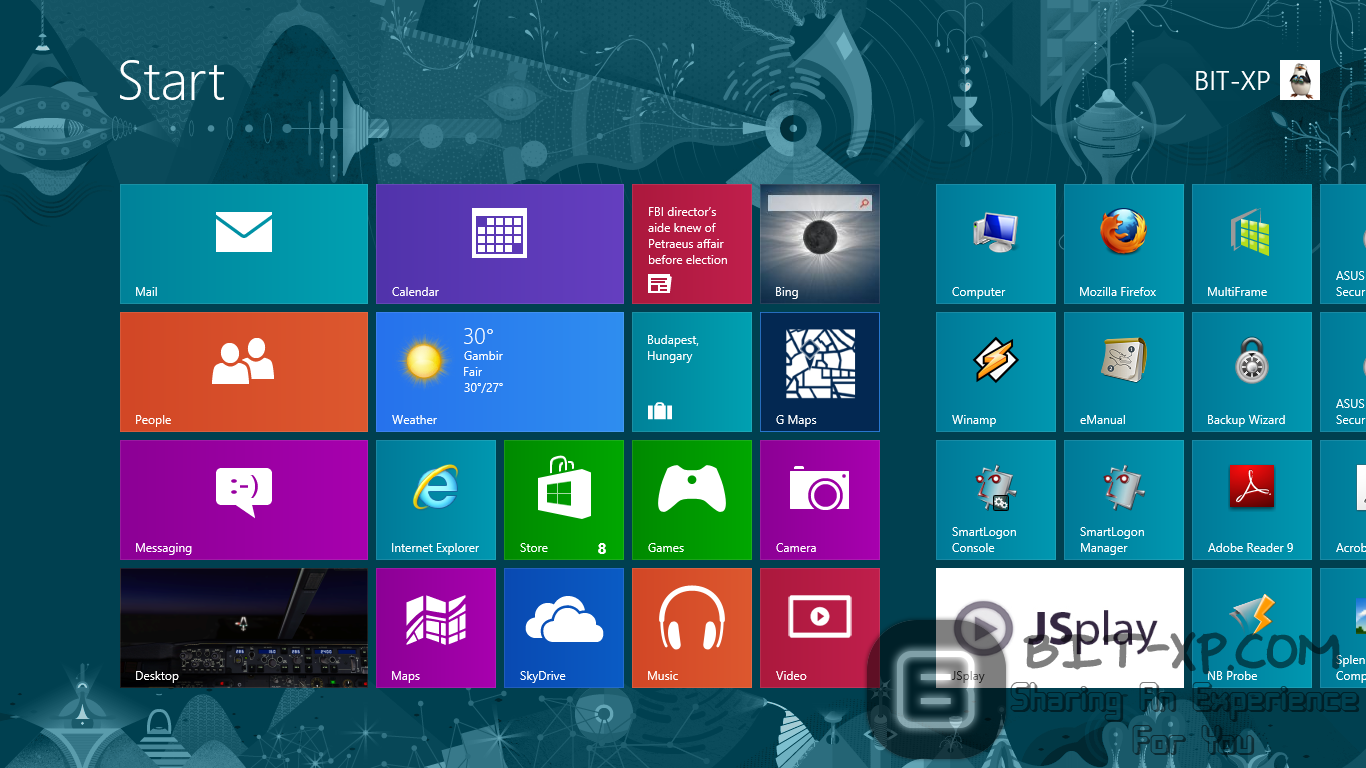Image resolution: width=1366 pixels, height=768 pixels.
Task: Launch the Backup Wizard
Action: [x=1251, y=371]
